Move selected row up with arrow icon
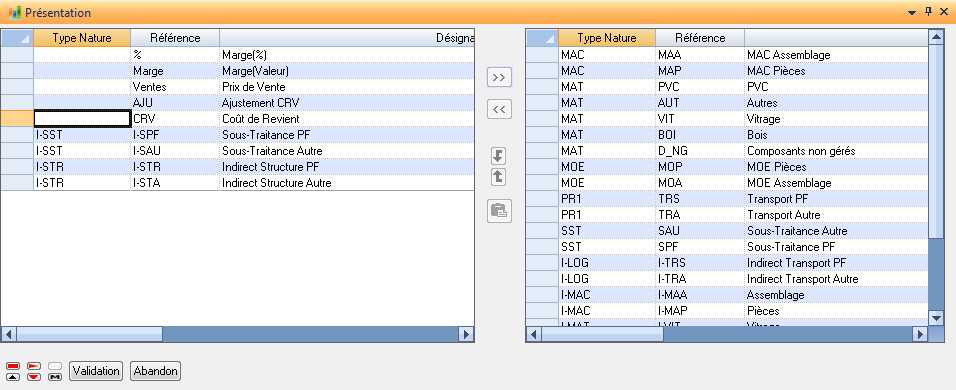Viewport: 956px width, 390px height. 498,177
